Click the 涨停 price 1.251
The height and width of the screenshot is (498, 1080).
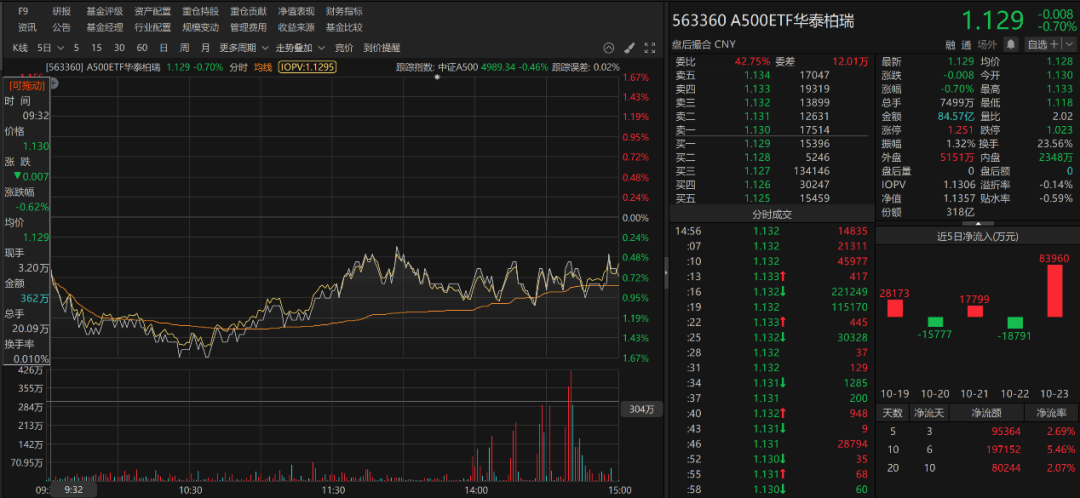(962, 129)
